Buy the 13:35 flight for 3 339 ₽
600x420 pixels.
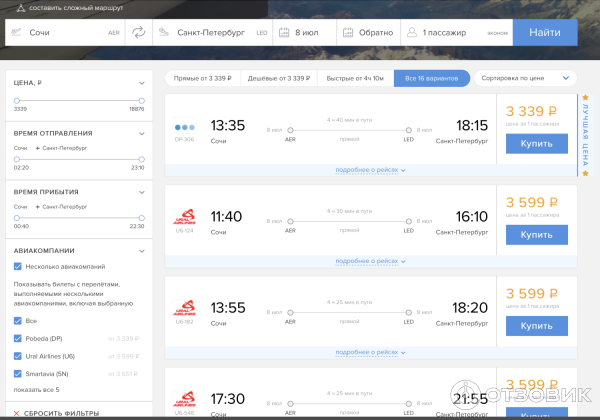[536, 143]
